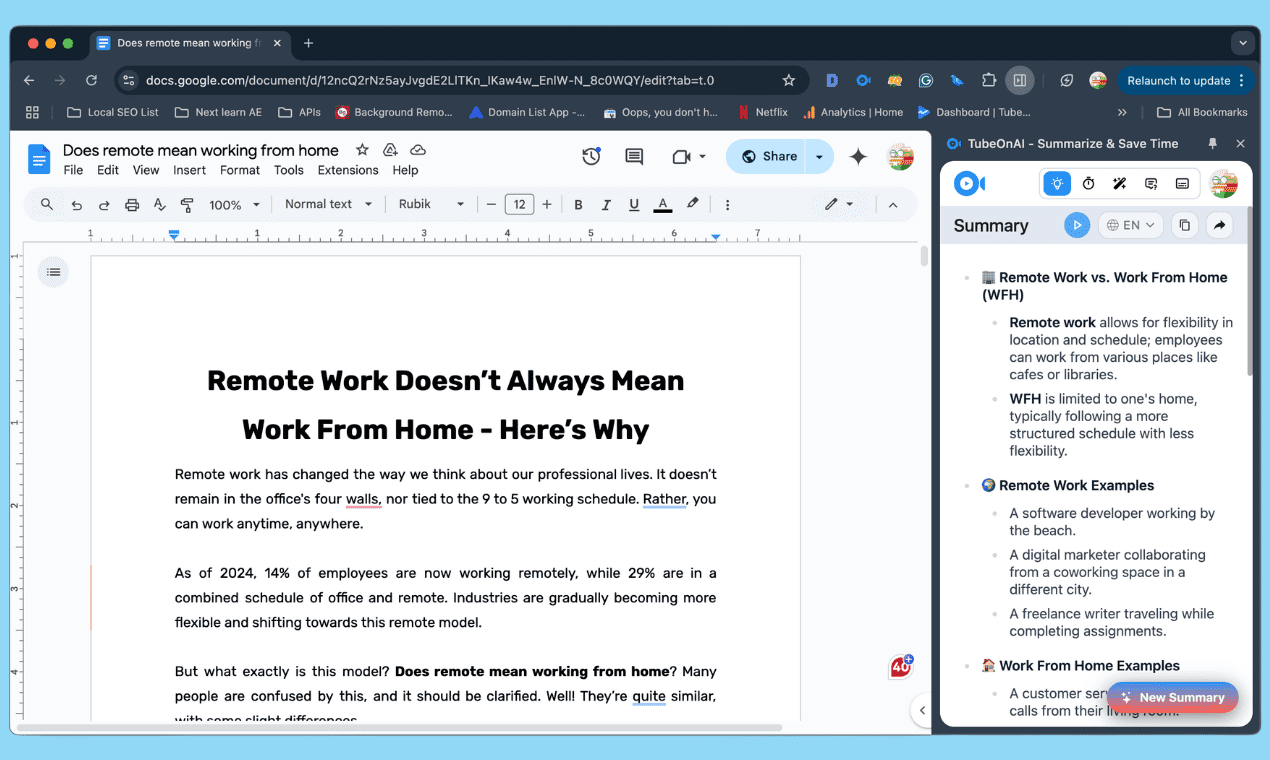
Task: Click the TubeOnAI extension icon in Chrome toolbar
Action: (864, 80)
